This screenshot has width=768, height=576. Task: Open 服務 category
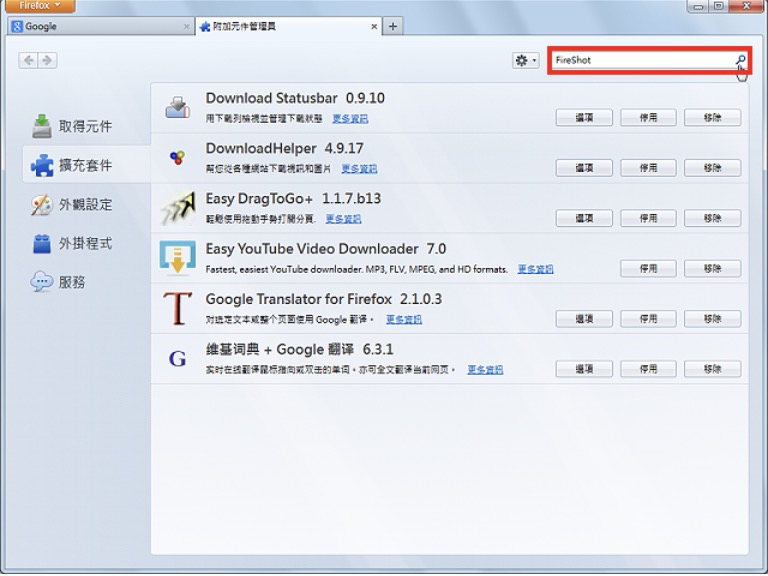tap(86, 282)
